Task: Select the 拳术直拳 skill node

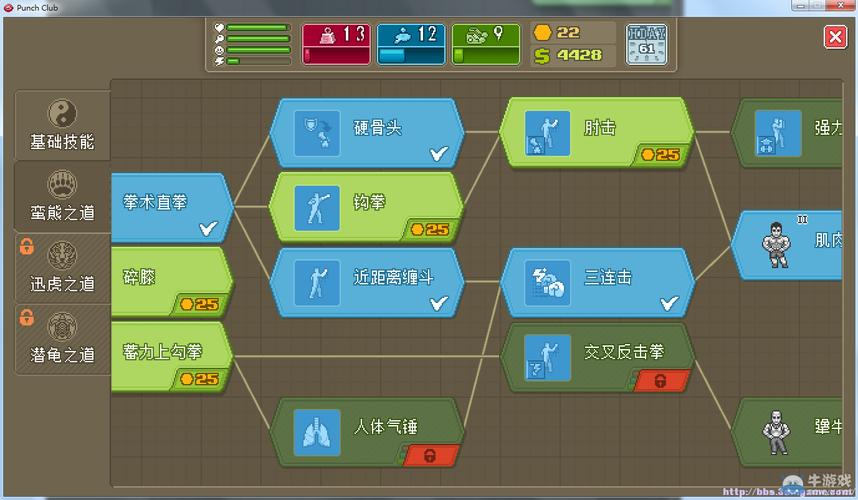Action: click(x=171, y=208)
